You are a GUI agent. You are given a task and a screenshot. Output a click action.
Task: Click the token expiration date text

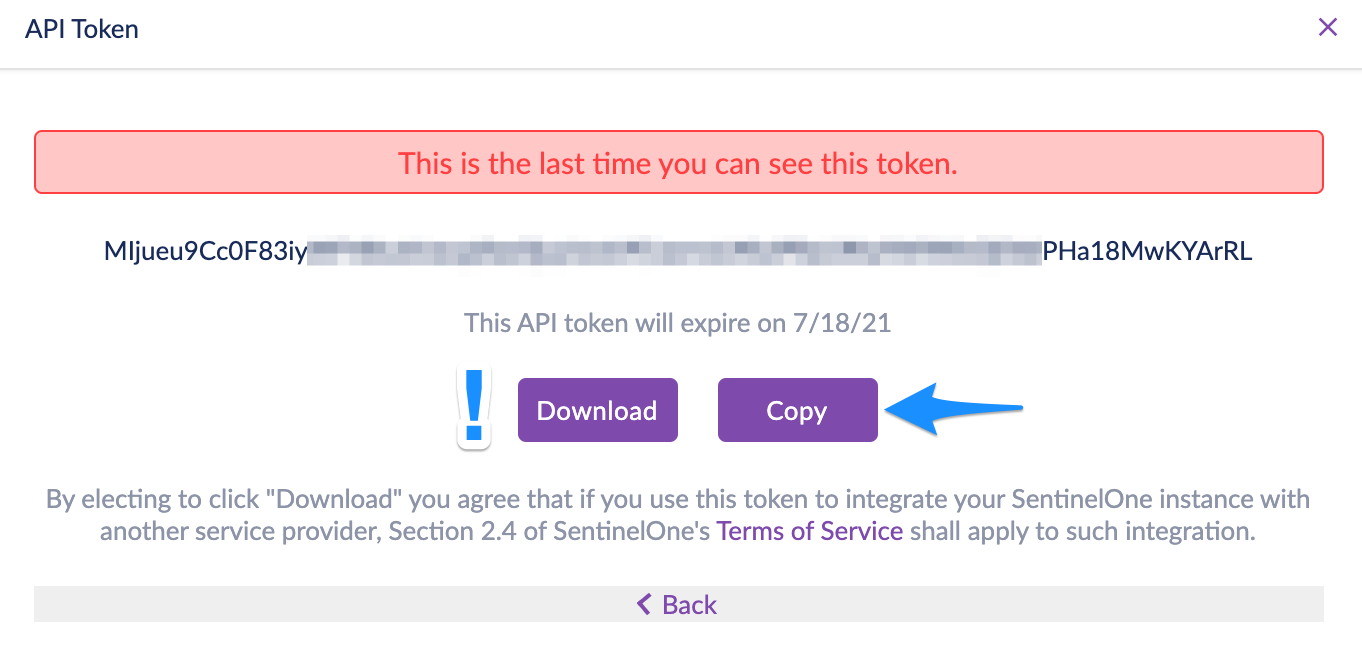click(677, 324)
